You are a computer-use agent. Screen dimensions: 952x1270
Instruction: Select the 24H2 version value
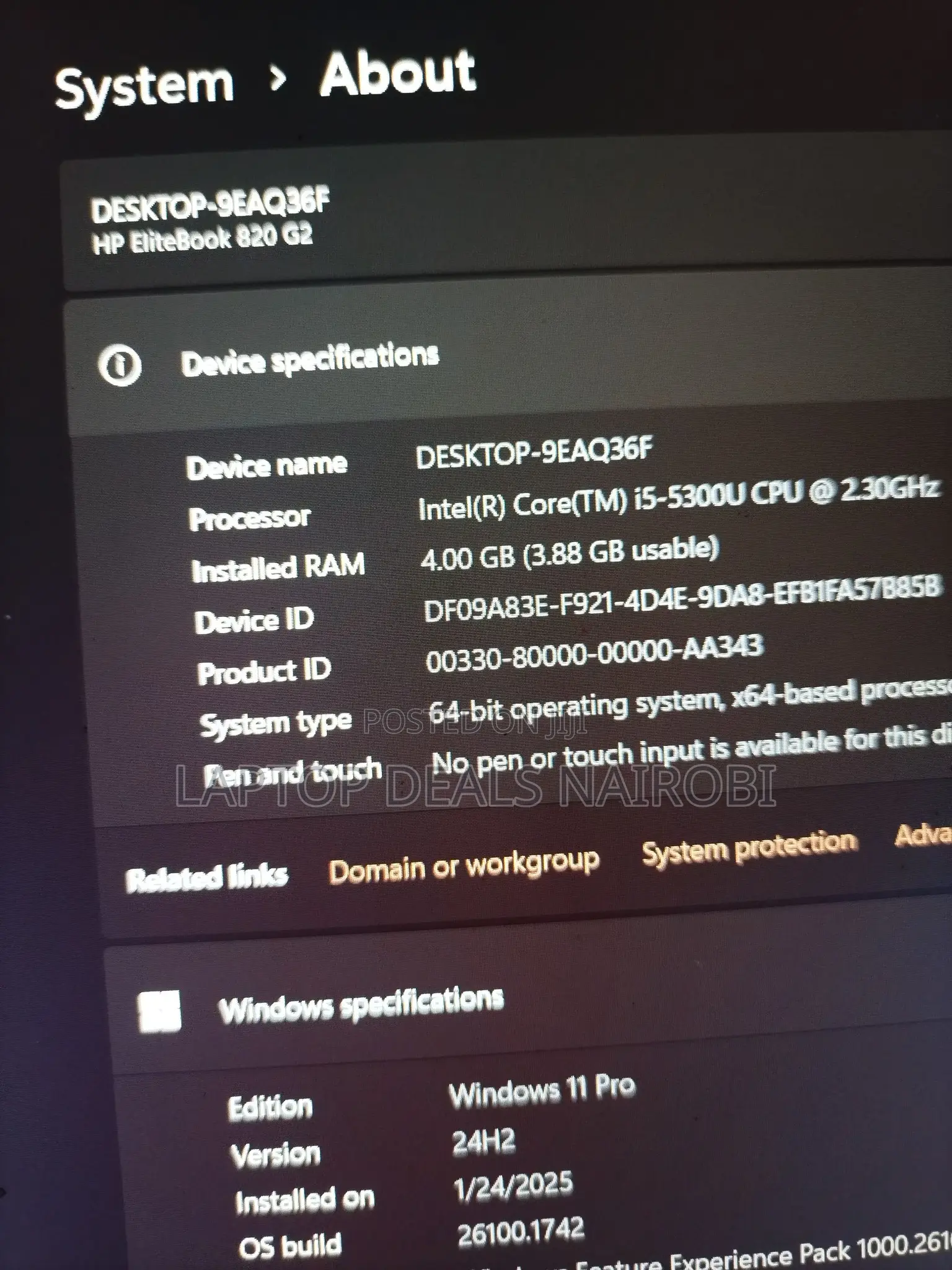coord(484,1142)
